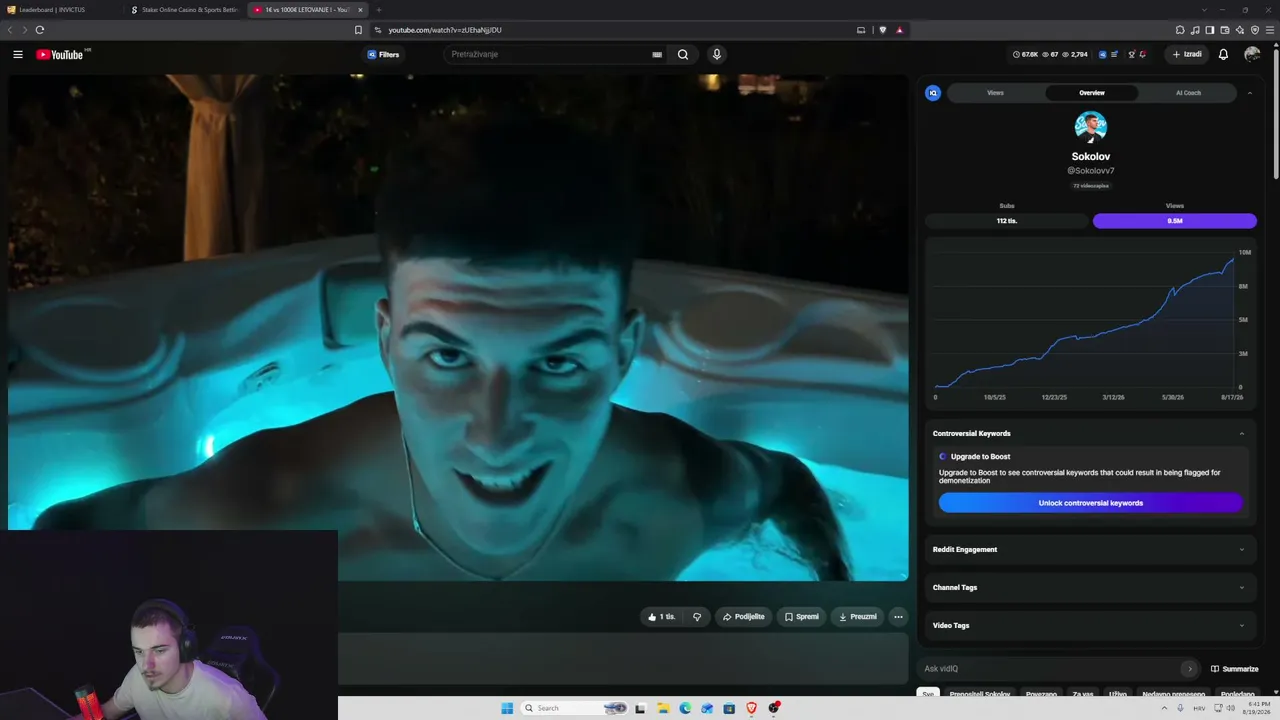Screen dimensions: 1280x720
Task: Go back in browser history
Action: point(10,30)
